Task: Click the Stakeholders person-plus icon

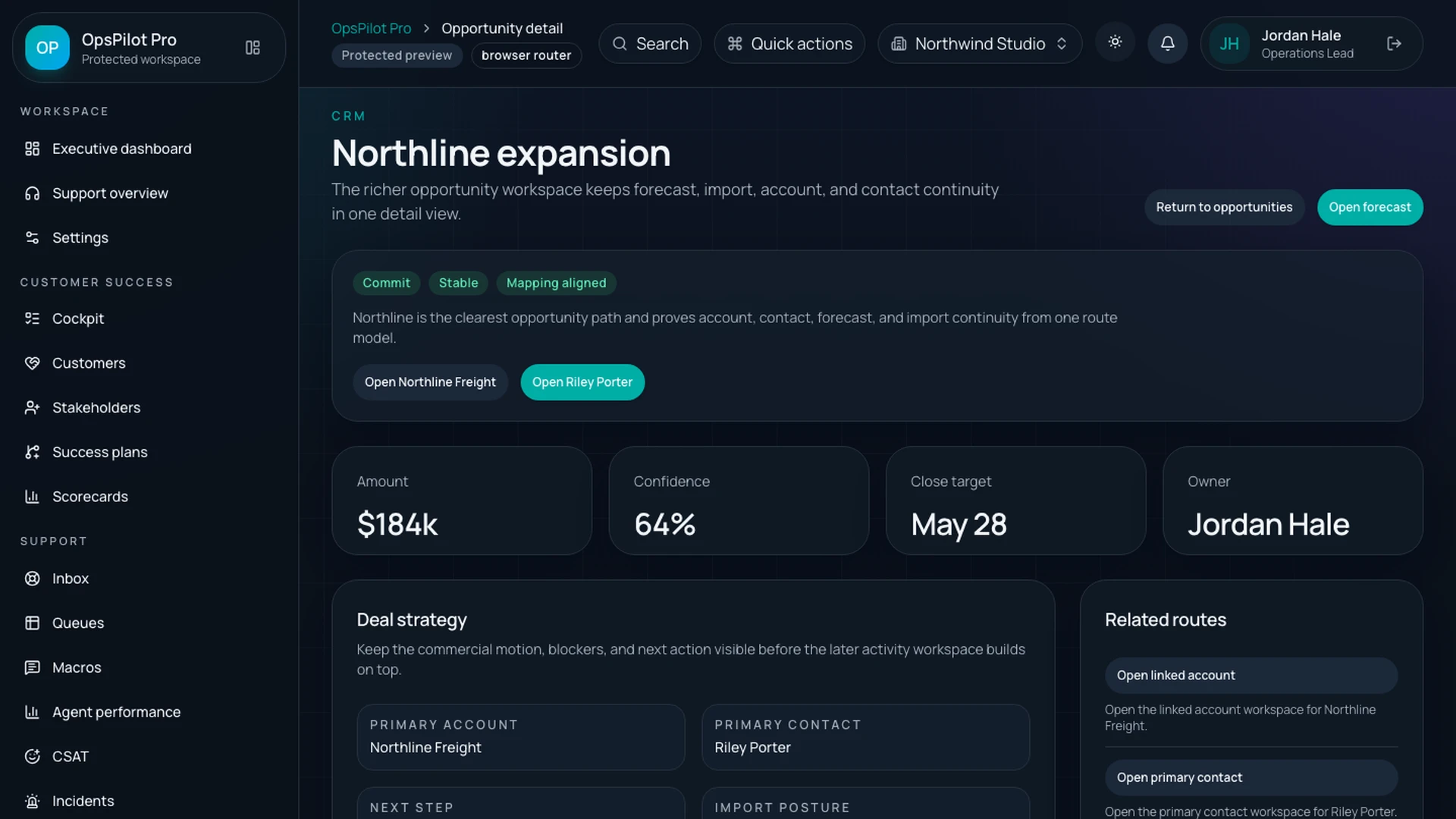Action: pos(32,408)
